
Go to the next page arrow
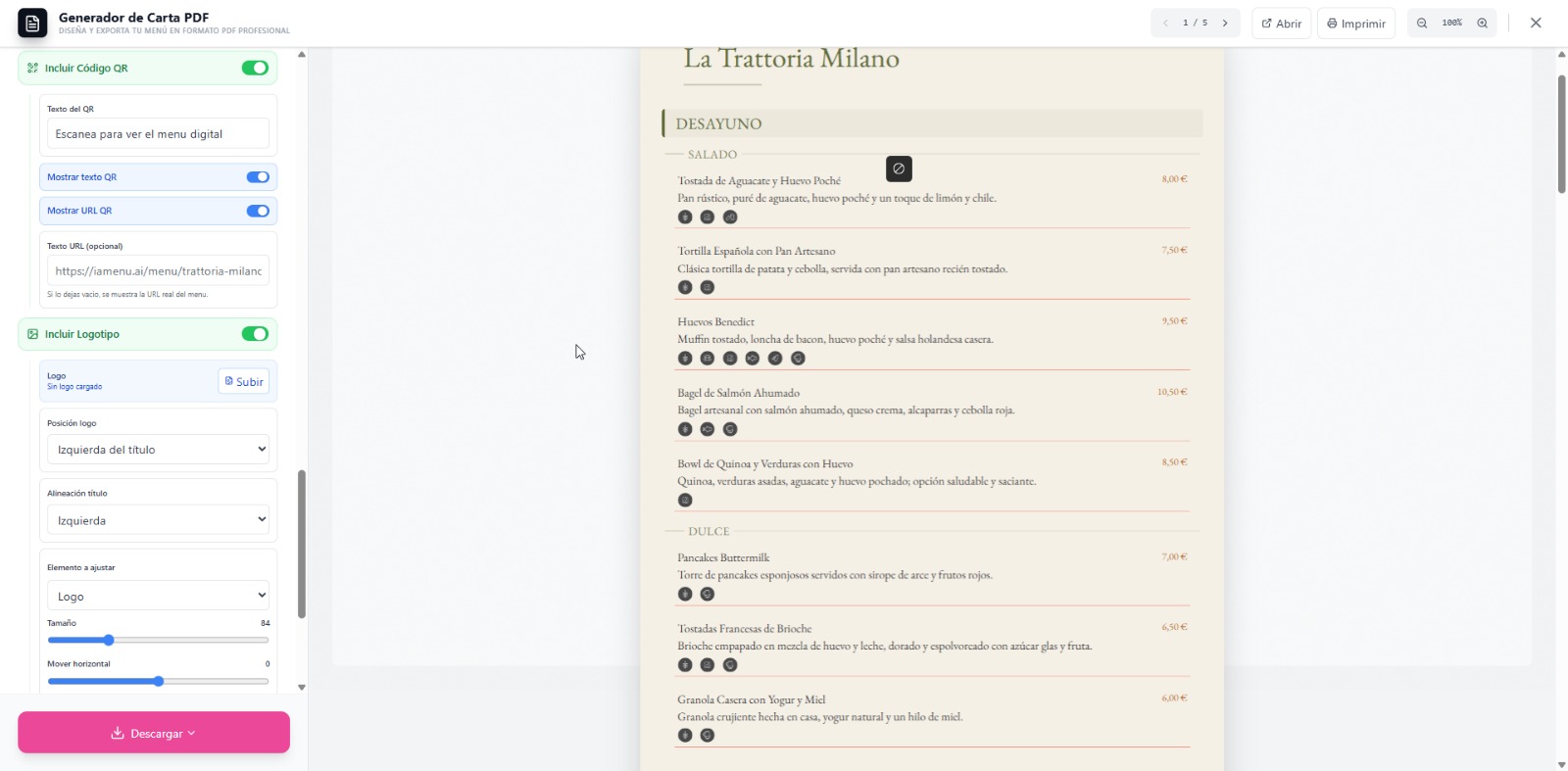pyautogui.click(x=1225, y=24)
